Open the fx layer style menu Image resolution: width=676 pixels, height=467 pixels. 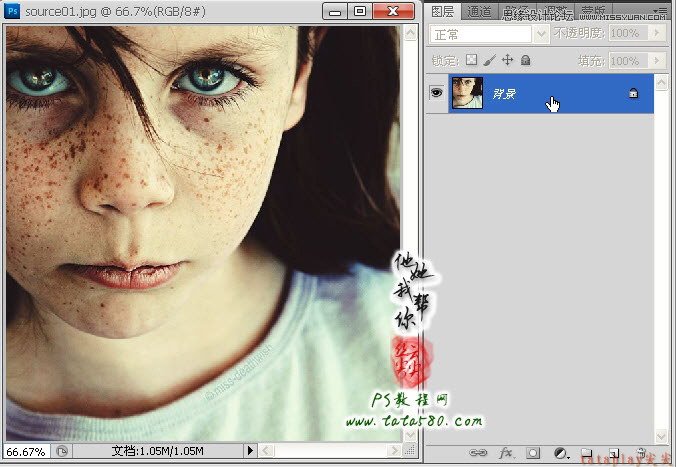[506, 452]
